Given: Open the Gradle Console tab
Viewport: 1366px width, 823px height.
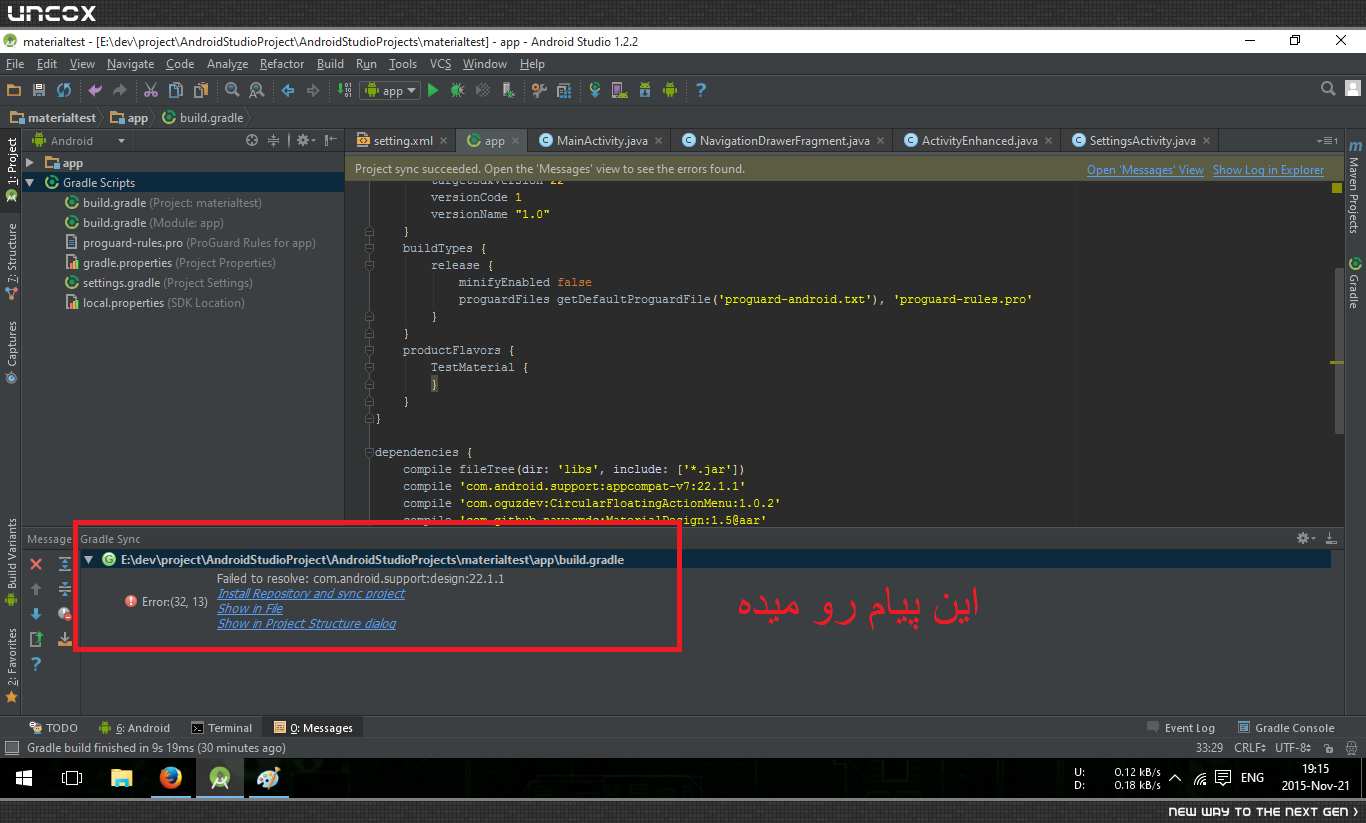Looking at the screenshot, I should pos(1286,728).
